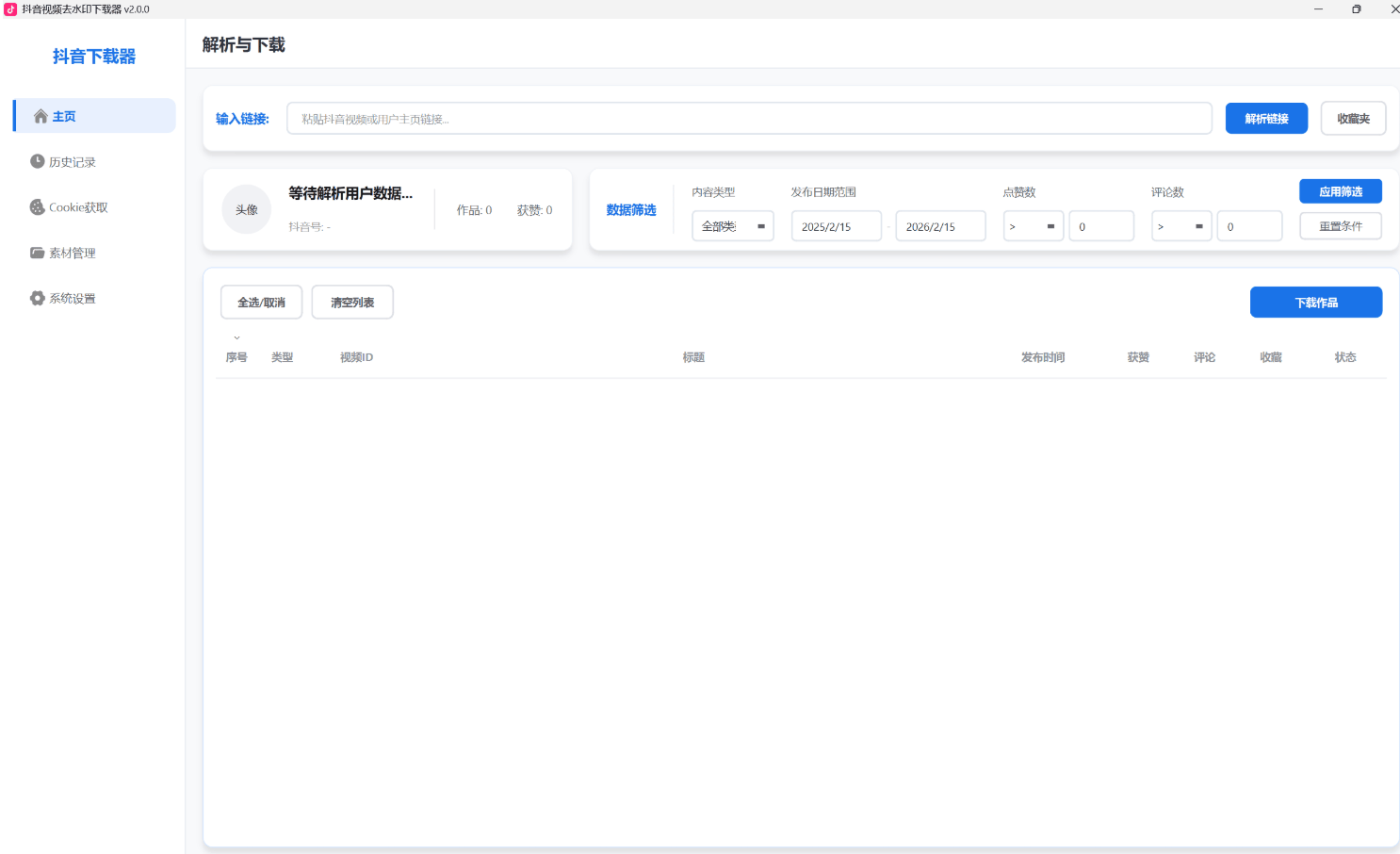The height and width of the screenshot is (854, 1400).
Task: Click the 数据筛选 filter label icon area
Action: 631,209
